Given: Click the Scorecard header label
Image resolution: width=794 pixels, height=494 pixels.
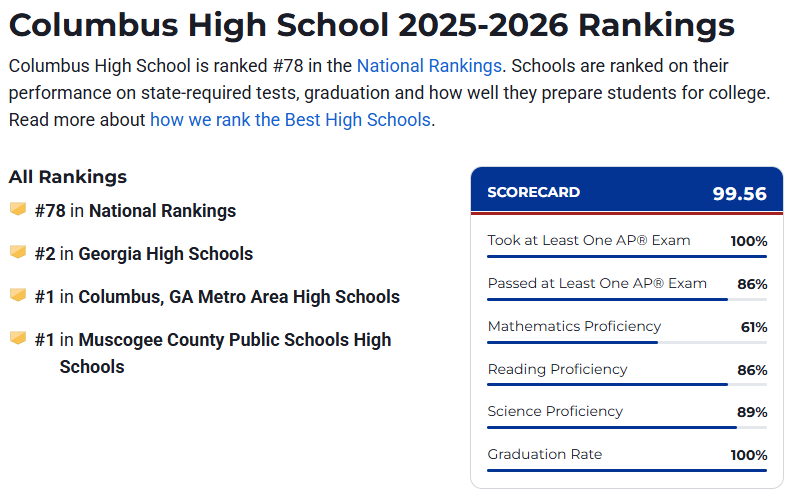Looking at the screenshot, I should (533, 193).
